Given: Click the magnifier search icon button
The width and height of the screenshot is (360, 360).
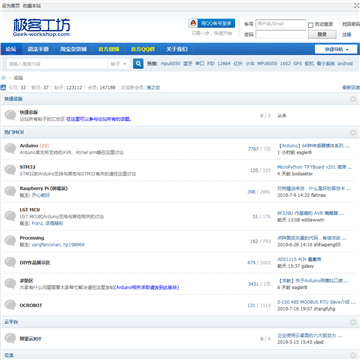Looking at the screenshot, I should pyautogui.click(x=138, y=63).
